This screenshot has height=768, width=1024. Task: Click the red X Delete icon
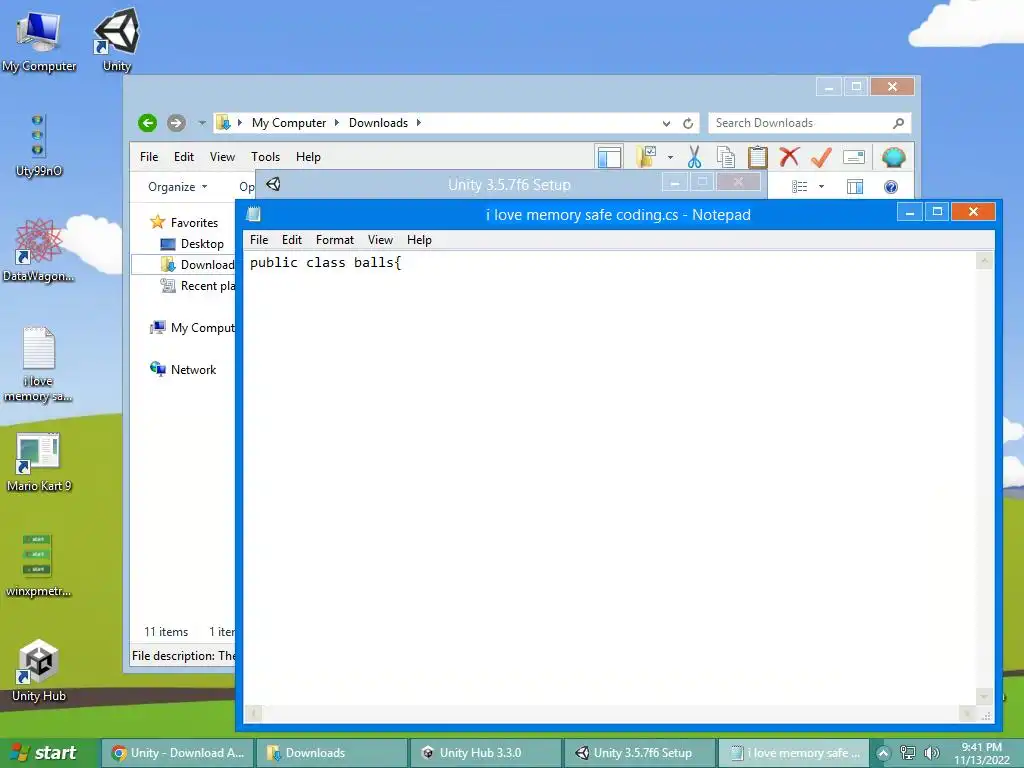coord(790,157)
